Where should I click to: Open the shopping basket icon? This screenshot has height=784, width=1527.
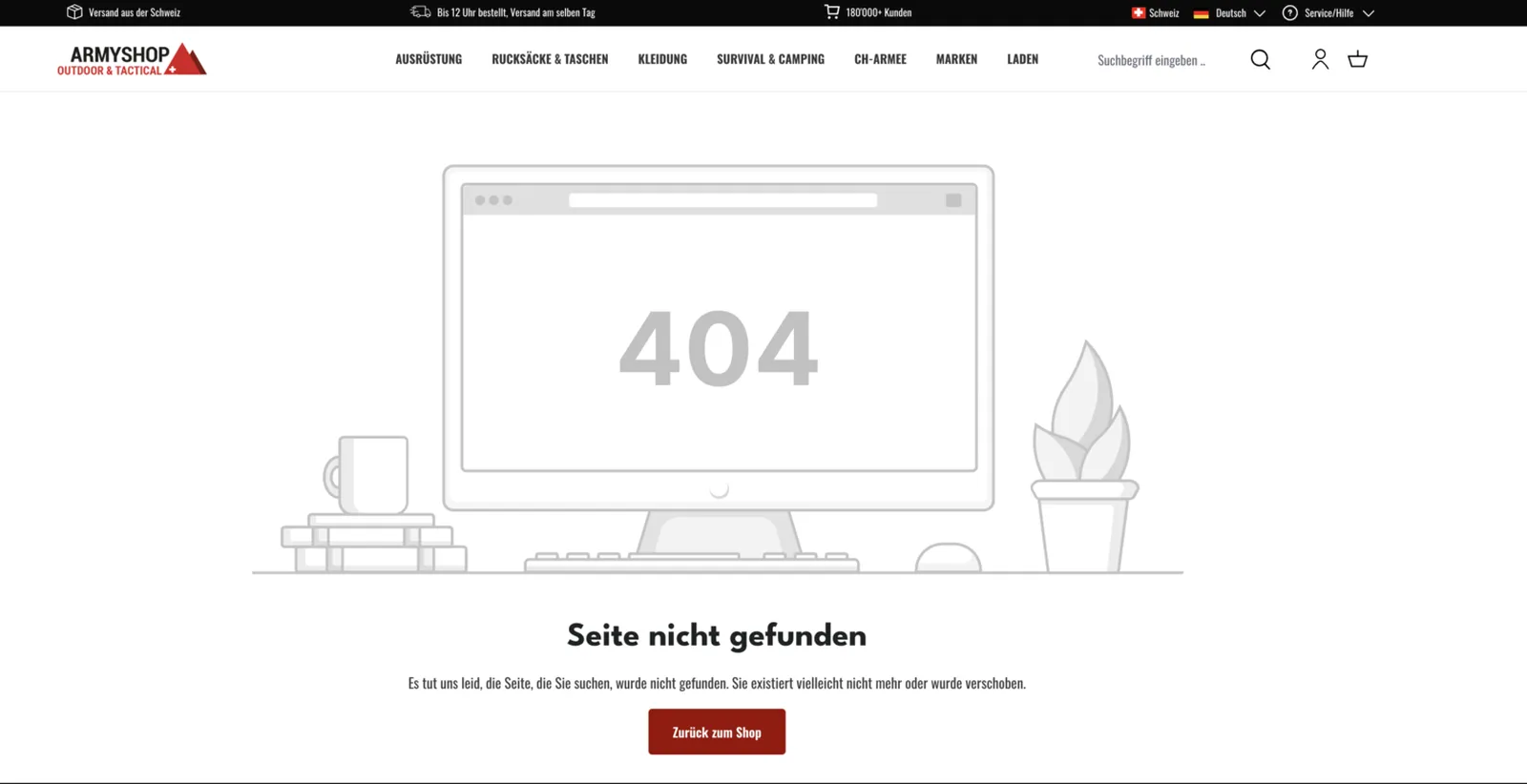(1357, 59)
